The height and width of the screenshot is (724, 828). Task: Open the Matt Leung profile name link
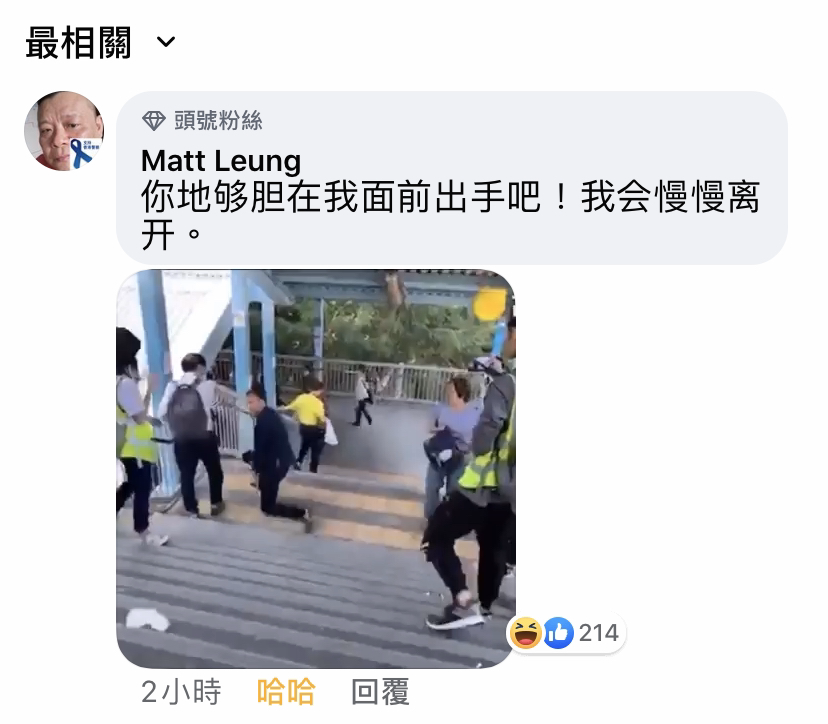(x=221, y=161)
